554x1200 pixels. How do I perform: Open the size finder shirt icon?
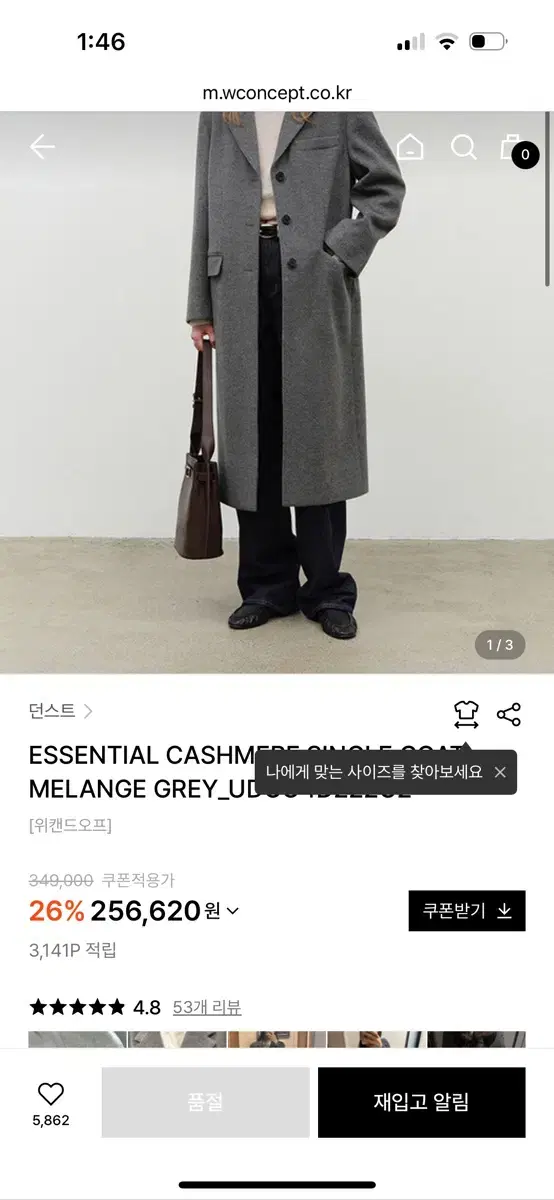click(466, 714)
